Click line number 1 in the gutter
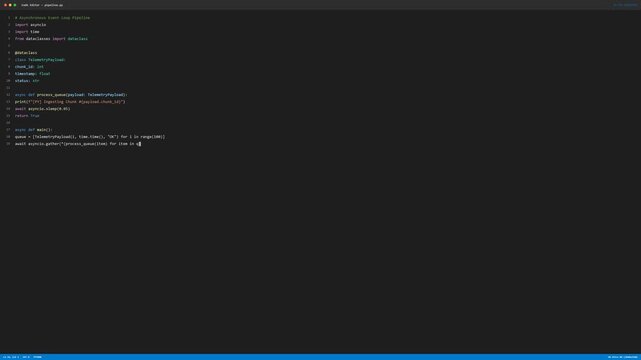The image size is (641, 360). (9, 18)
